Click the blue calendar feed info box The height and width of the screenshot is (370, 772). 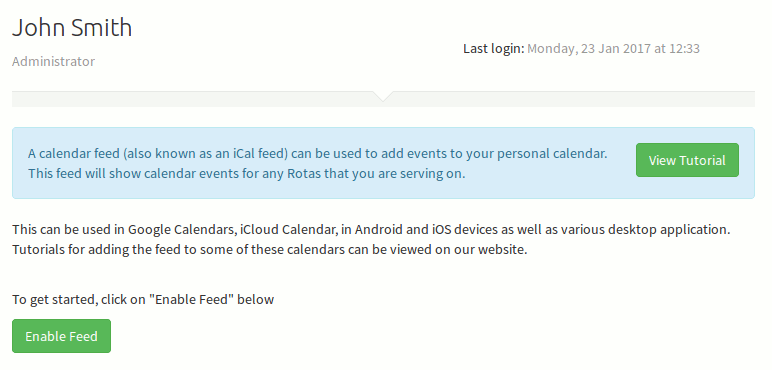[x=383, y=163]
